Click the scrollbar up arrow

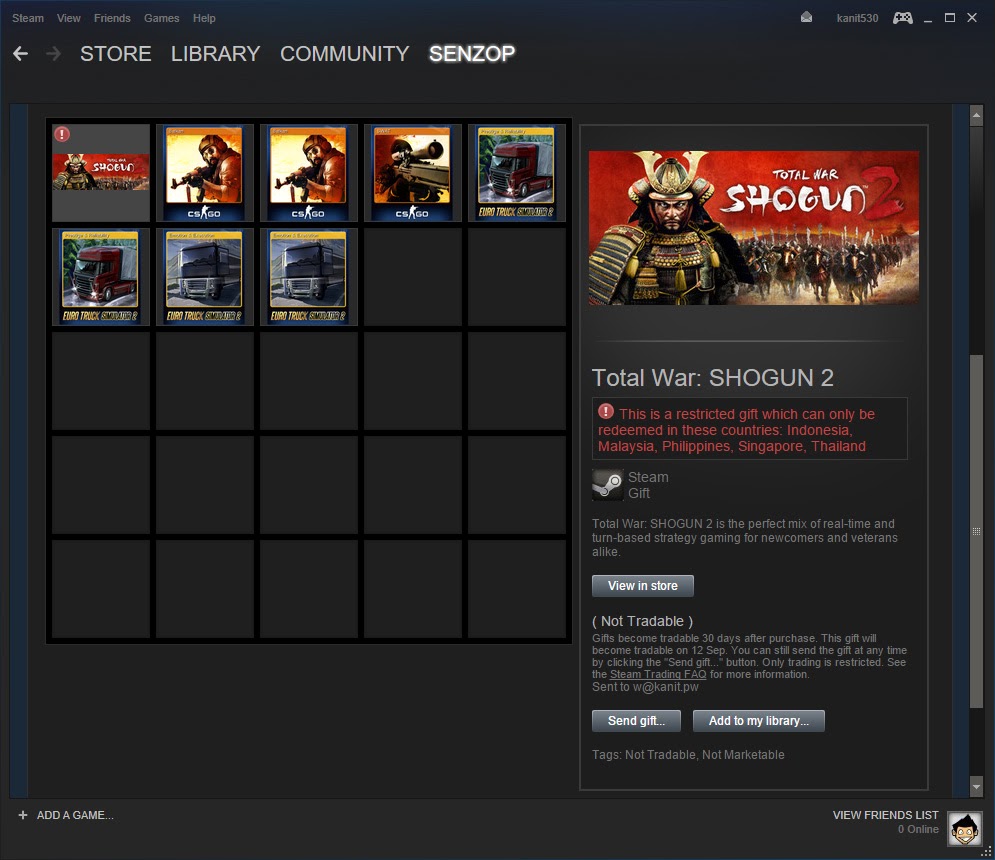click(977, 115)
